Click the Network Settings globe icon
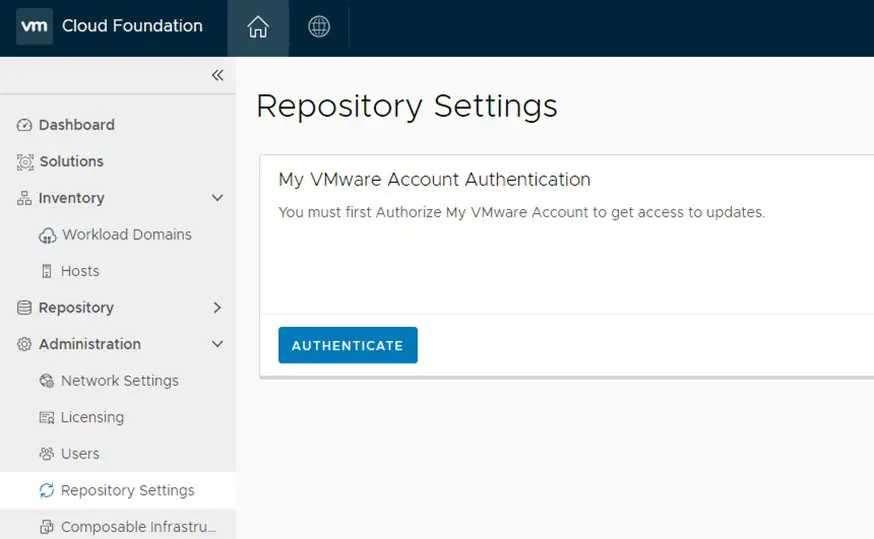 coord(47,381)
